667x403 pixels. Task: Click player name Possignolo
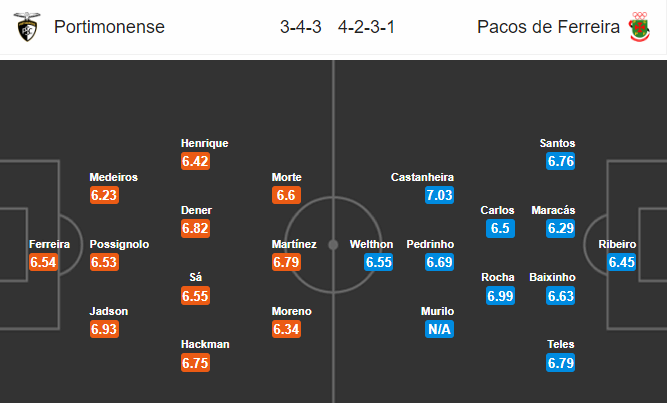point(119,244)
